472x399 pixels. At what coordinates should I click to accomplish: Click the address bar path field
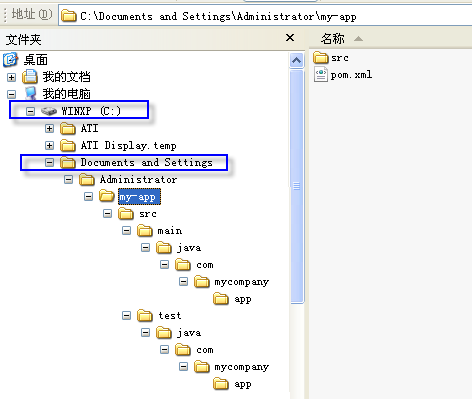pos(265,16)
